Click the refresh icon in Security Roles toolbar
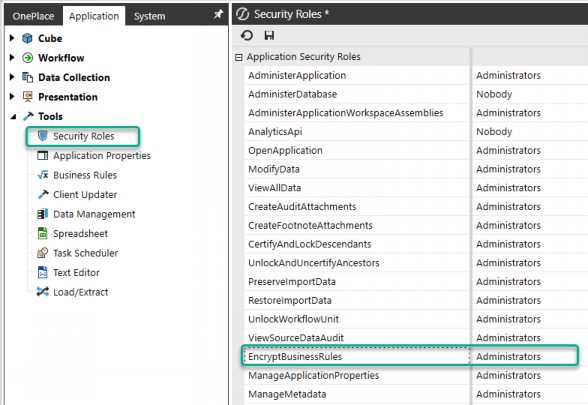Image resolution: width=588 pixels, height=405 pixels. 247,35
